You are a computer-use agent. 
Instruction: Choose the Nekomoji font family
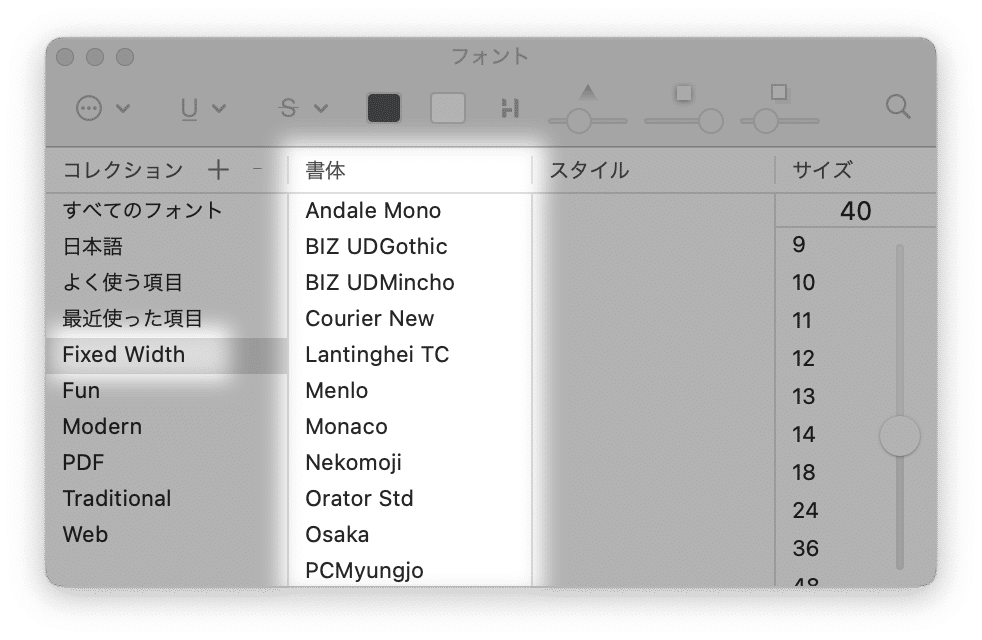[x=410, y=463]
